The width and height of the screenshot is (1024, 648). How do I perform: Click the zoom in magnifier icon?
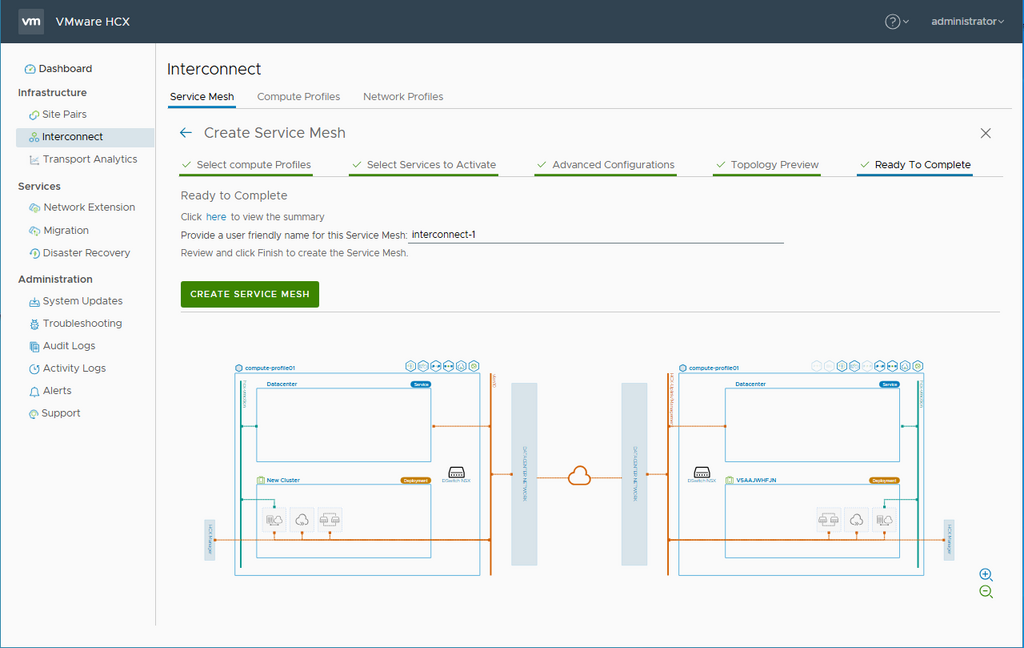tap(986, 575)
